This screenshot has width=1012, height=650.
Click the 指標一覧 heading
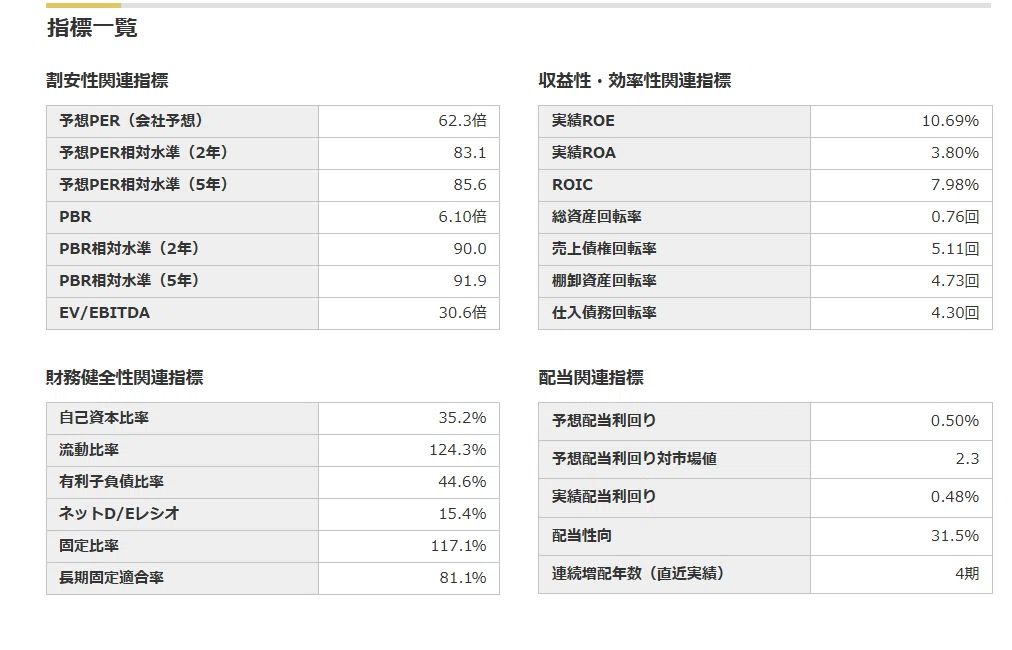pyautogui.click(x=92, y=28)
